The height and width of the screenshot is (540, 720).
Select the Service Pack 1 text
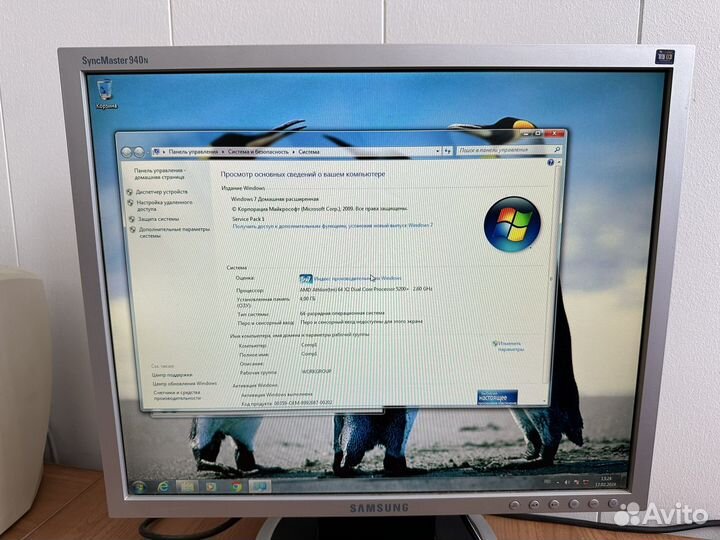[x=248, y=219]
